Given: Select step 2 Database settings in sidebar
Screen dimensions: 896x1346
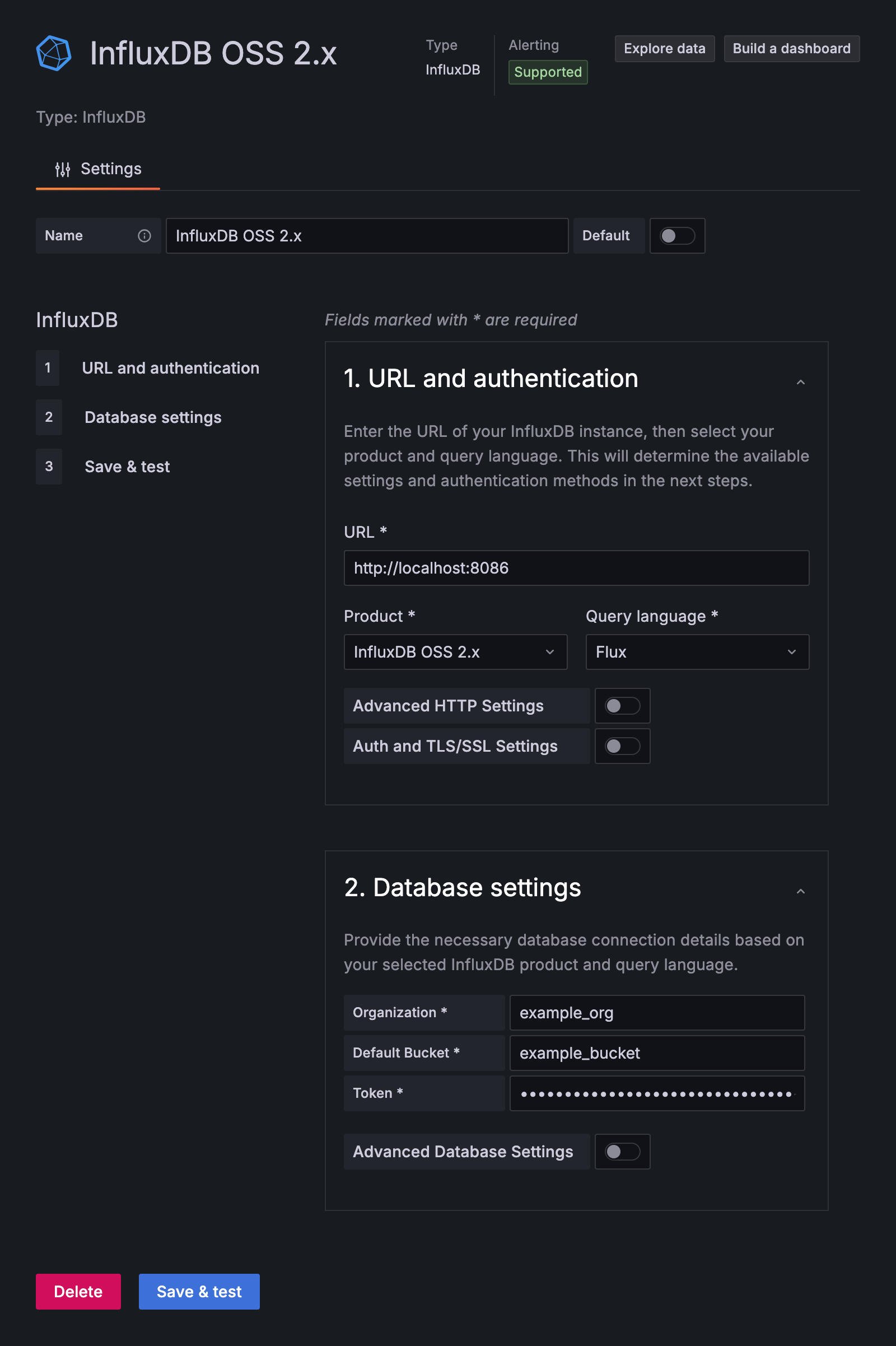Looking at the screenshot, I should click(x=152, y=417).
